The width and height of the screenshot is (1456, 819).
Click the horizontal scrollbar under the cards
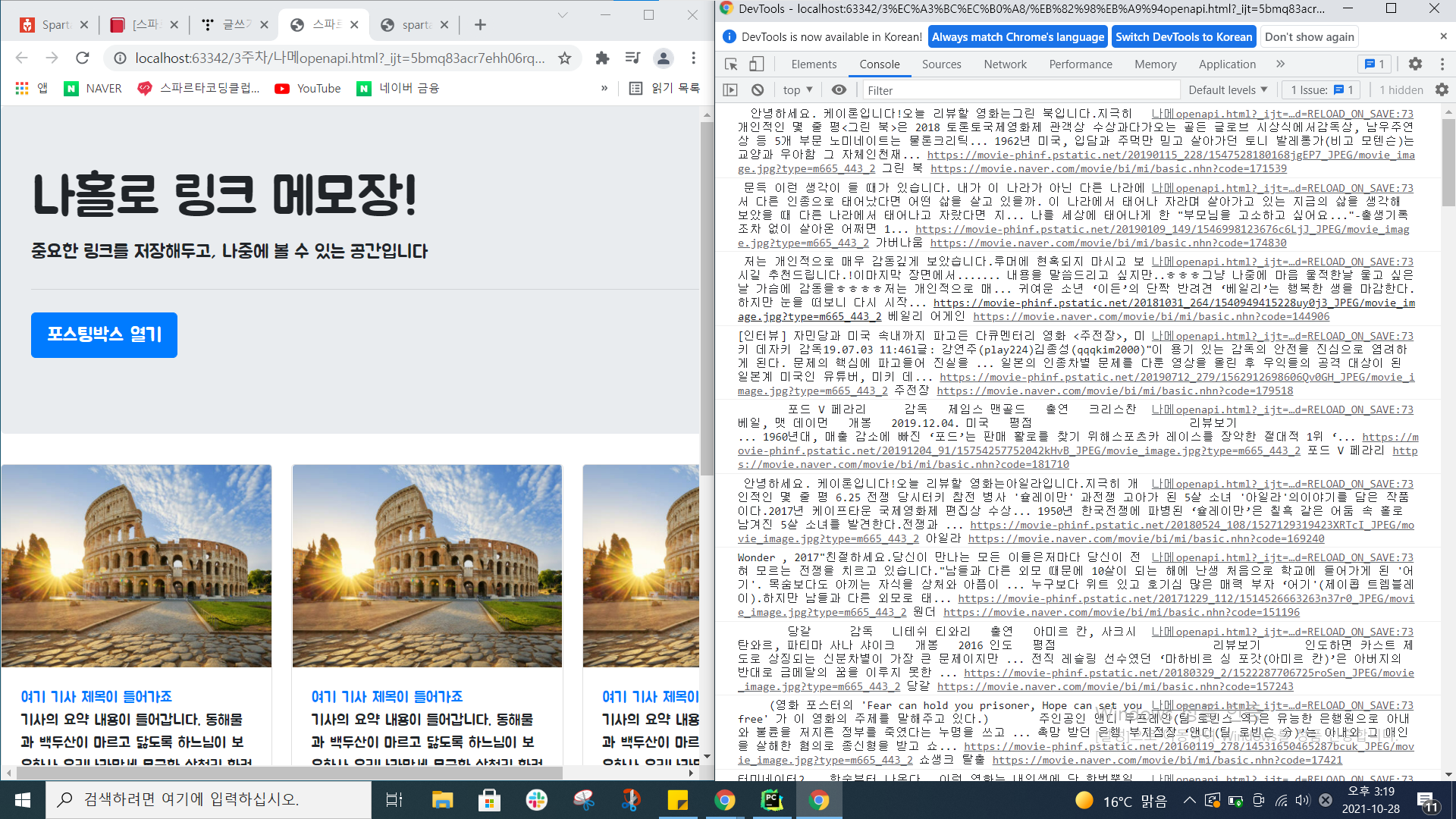click(288, 773)
